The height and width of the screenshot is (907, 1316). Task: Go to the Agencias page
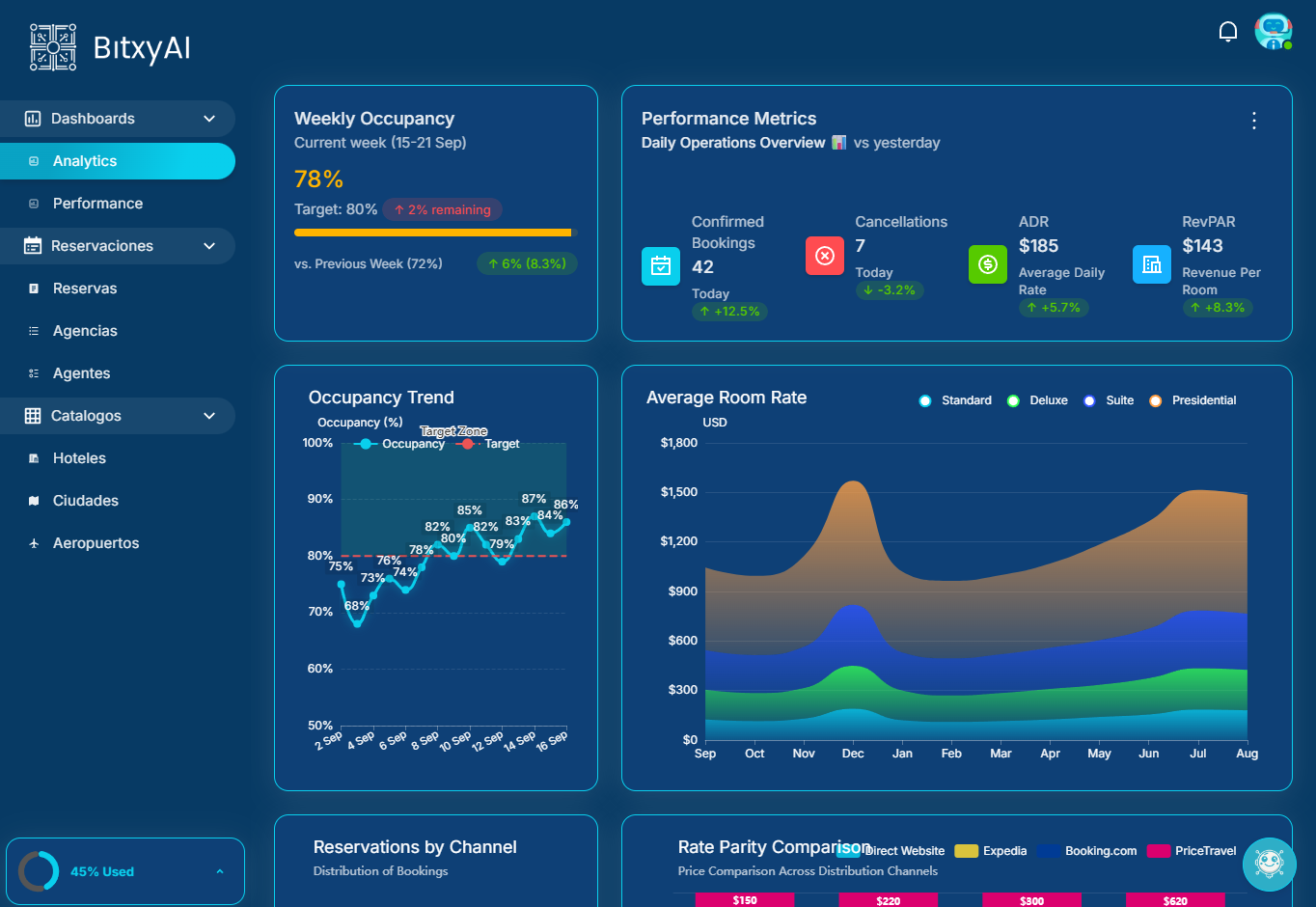coord(85,331)
